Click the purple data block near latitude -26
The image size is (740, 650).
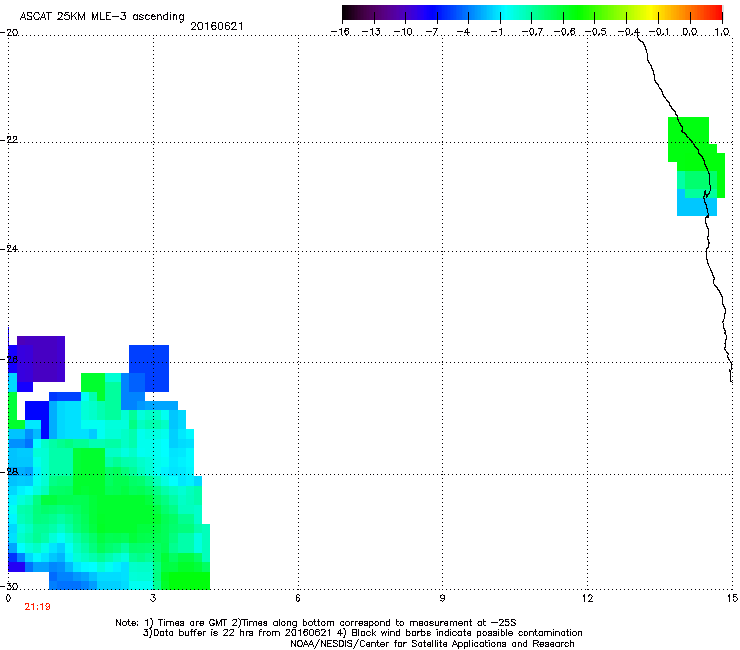(41, 359)
